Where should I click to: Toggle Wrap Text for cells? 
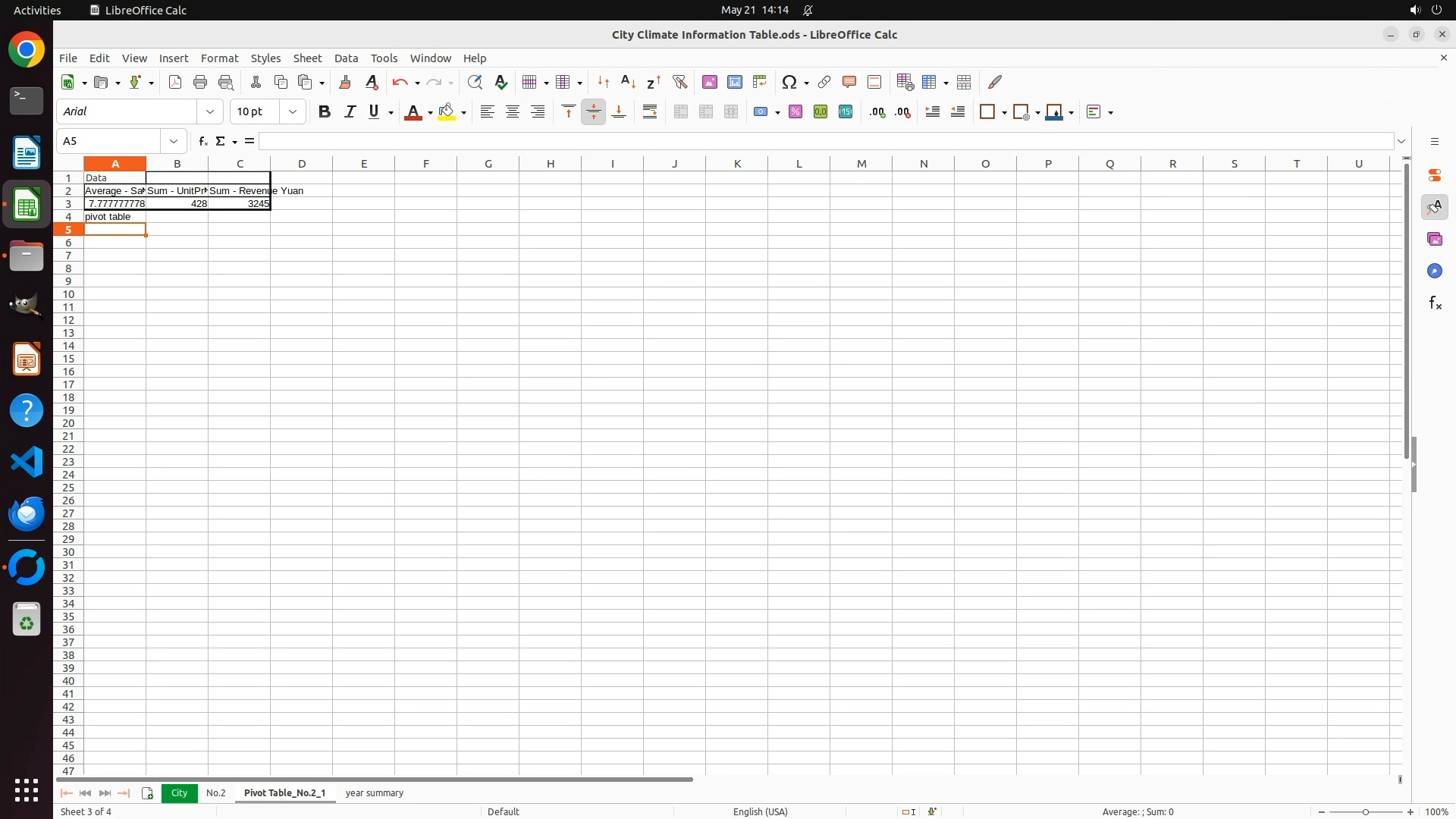(x=650, y=111)
